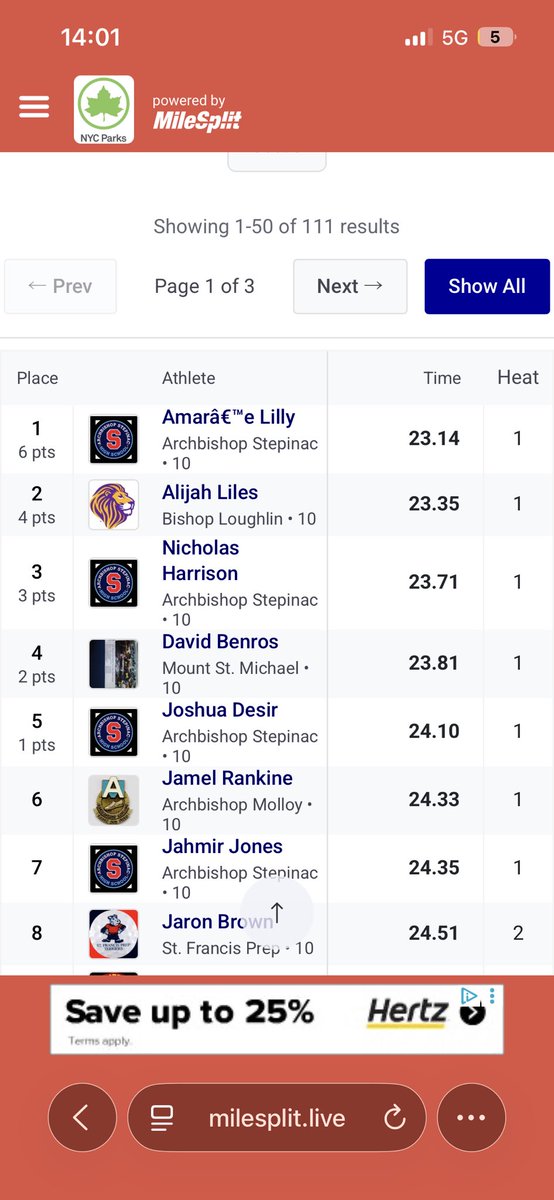The width and height of the screenshot is (554, 1200).
Task: Open David Benros athlete link
Action: coord(220,642)
